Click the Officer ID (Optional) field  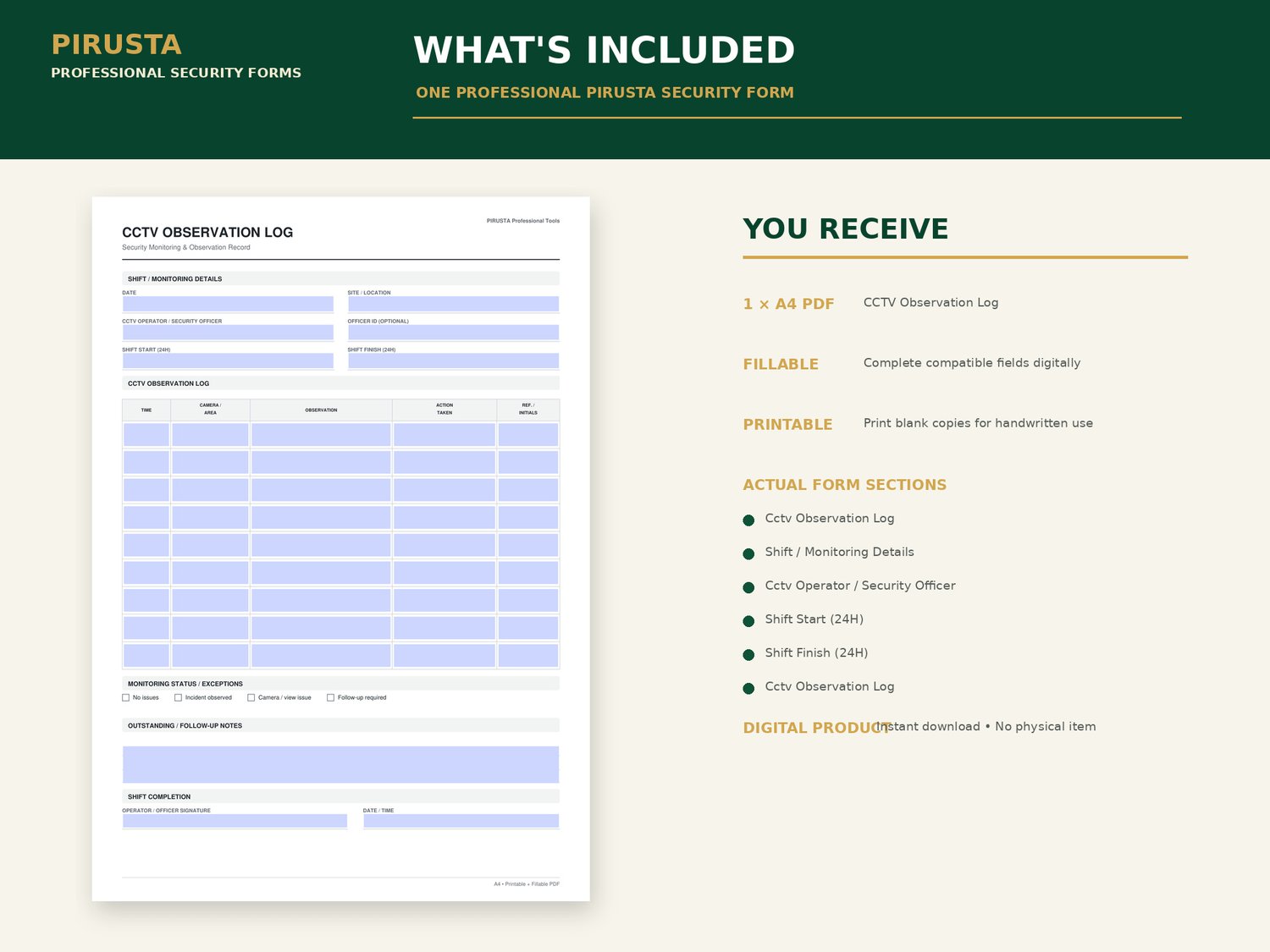453,333
